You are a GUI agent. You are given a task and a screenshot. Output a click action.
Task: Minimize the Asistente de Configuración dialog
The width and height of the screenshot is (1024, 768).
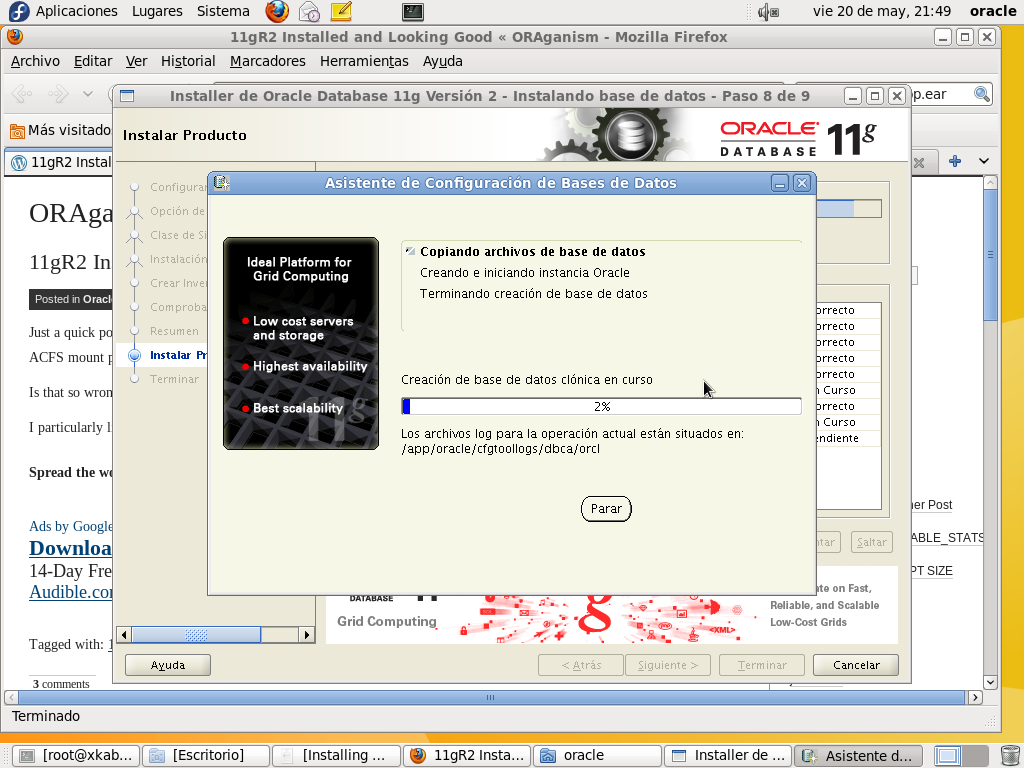780,184
